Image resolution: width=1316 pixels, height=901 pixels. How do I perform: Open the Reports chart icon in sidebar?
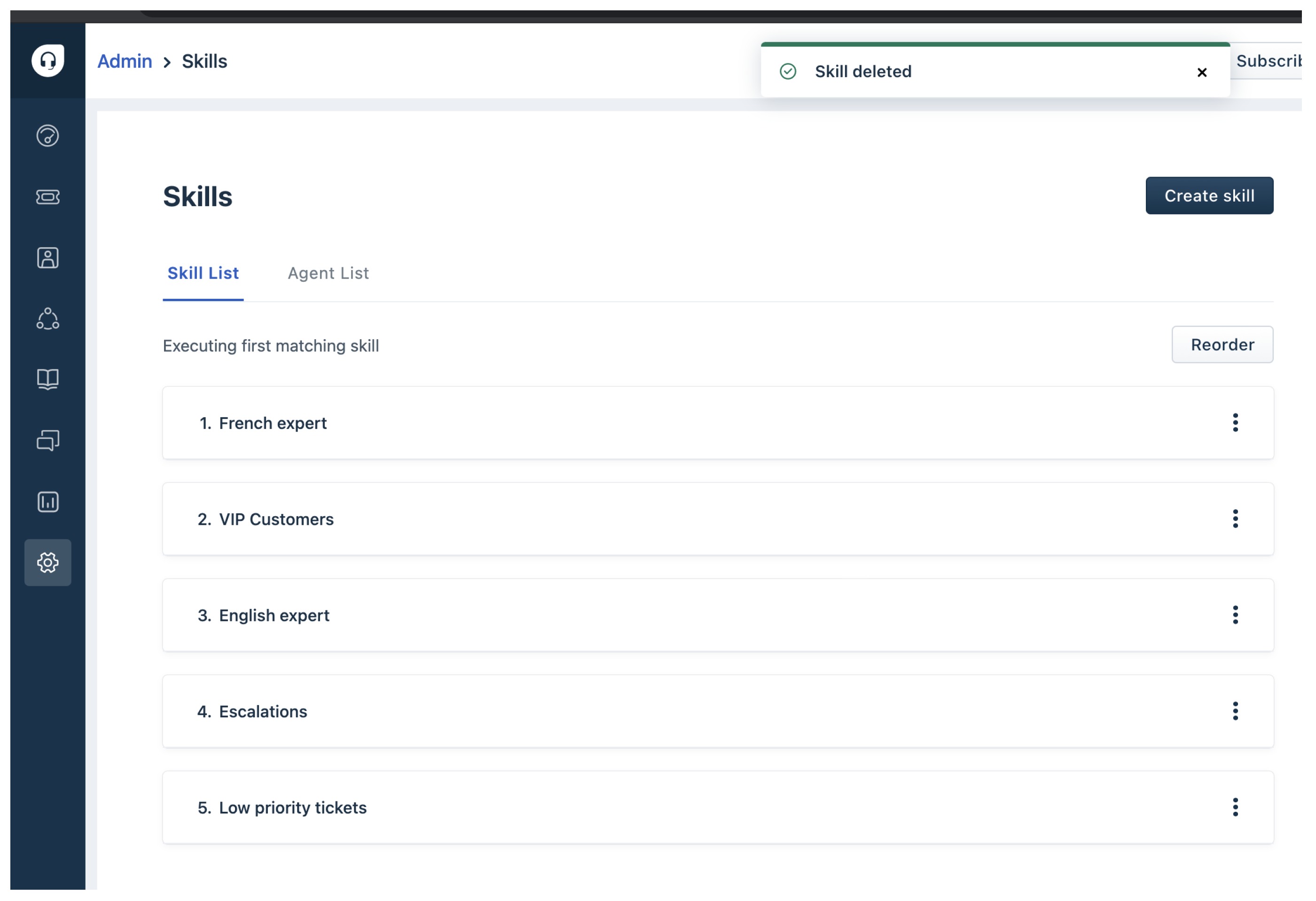pos(48,502)
